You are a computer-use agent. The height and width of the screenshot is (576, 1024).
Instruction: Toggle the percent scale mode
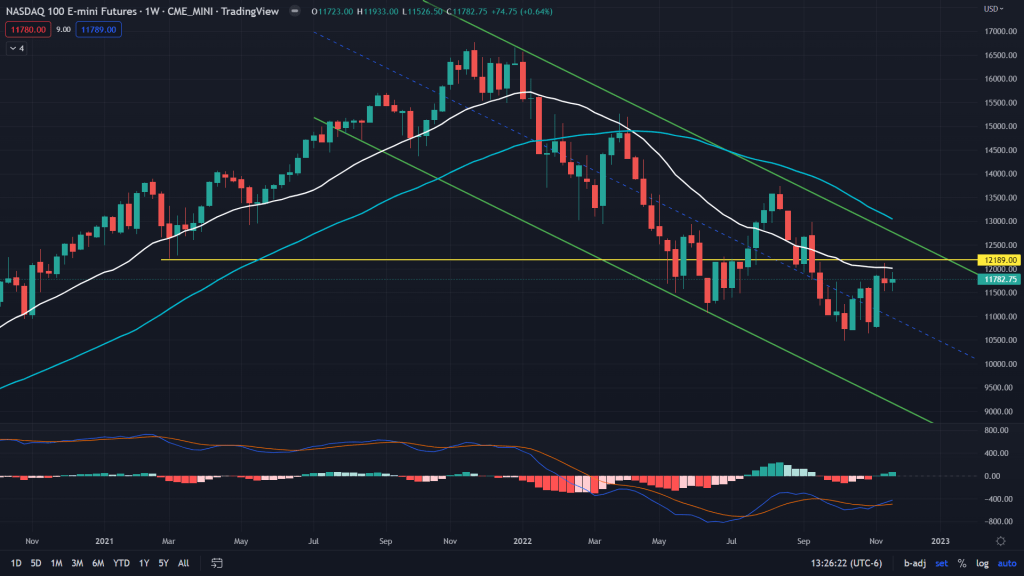pos(961,563)
